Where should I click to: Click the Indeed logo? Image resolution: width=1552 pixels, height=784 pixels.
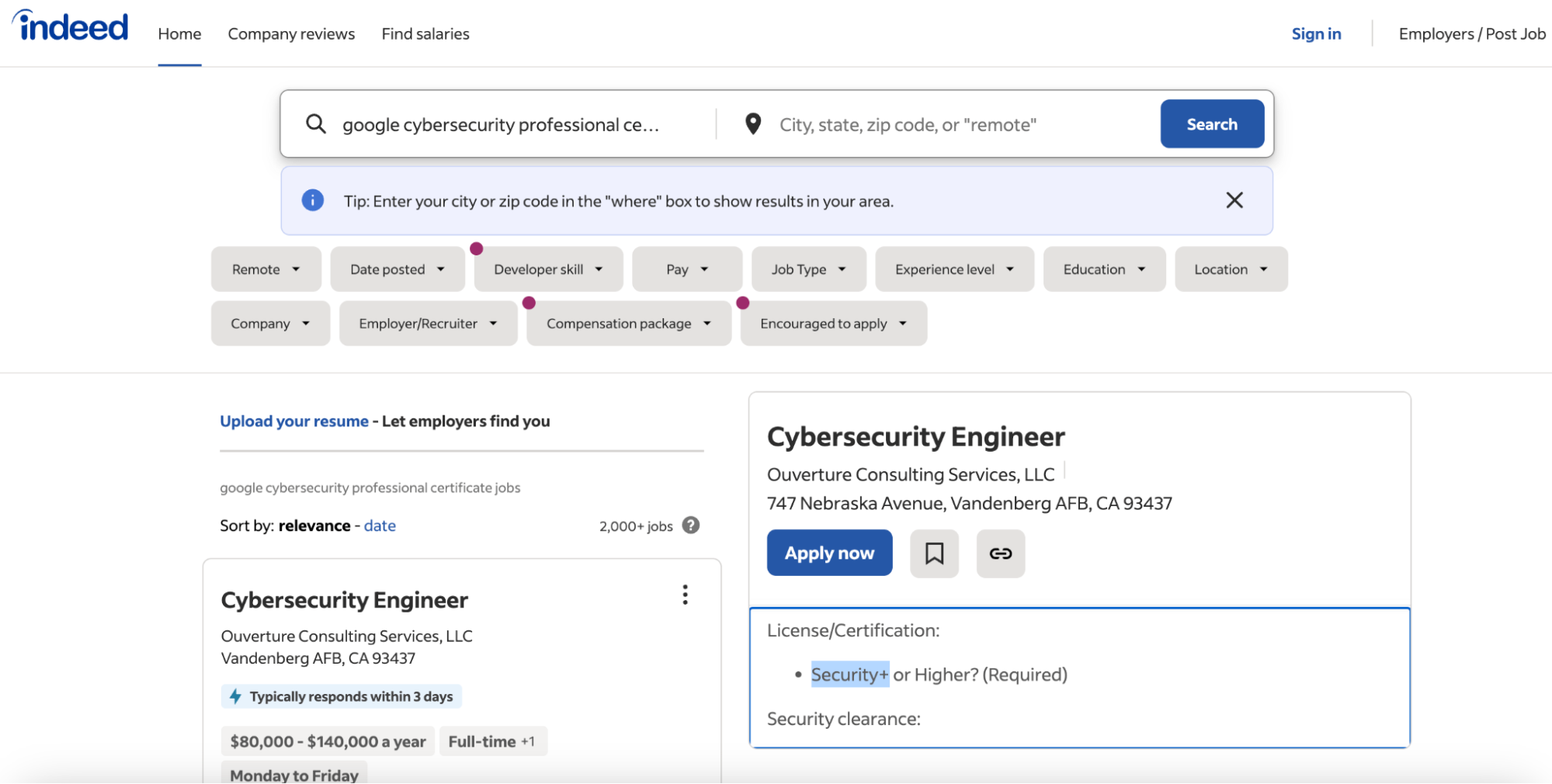tap(70, 26)
